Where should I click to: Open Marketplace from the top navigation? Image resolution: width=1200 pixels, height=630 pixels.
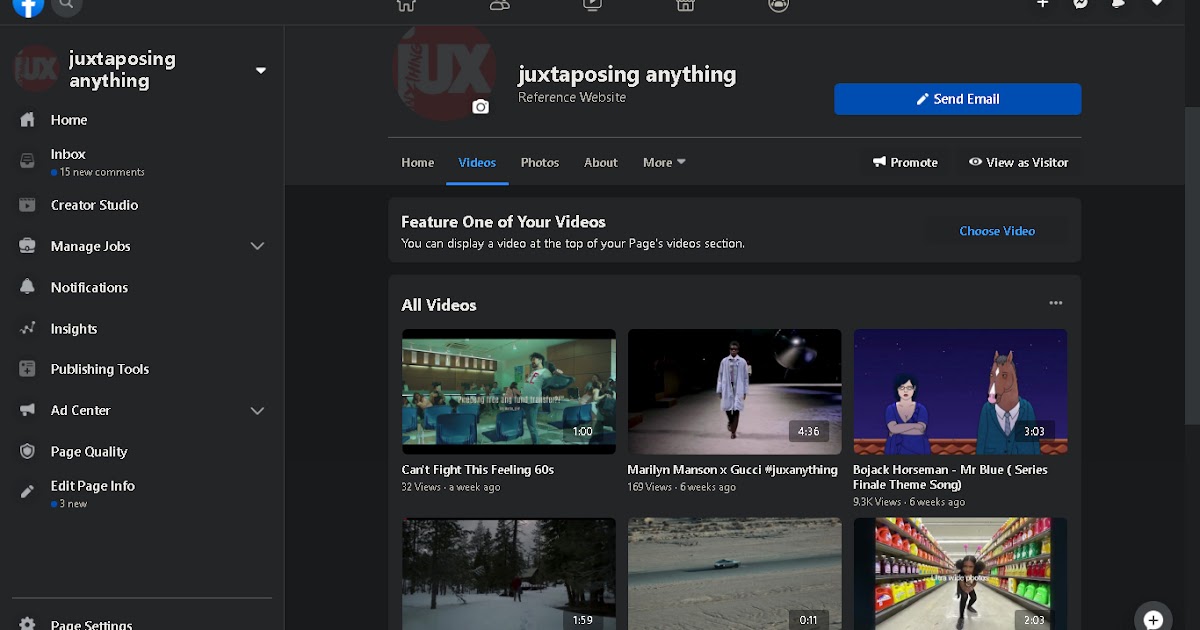[x=685, y=5]
